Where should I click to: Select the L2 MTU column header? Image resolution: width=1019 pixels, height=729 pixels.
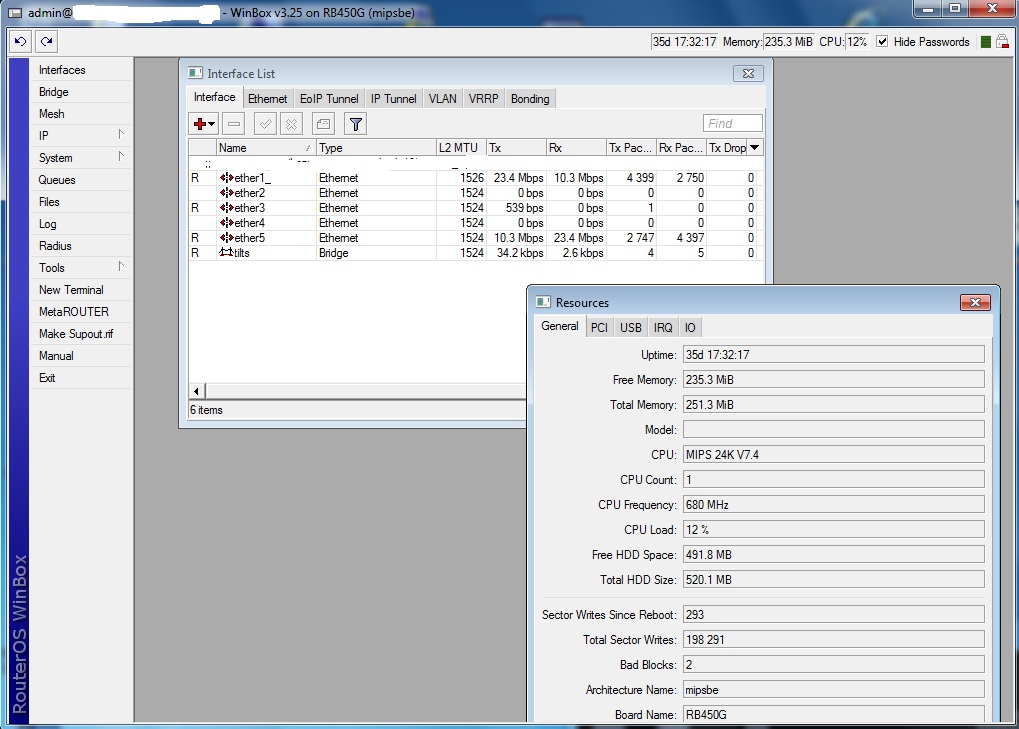461,147
